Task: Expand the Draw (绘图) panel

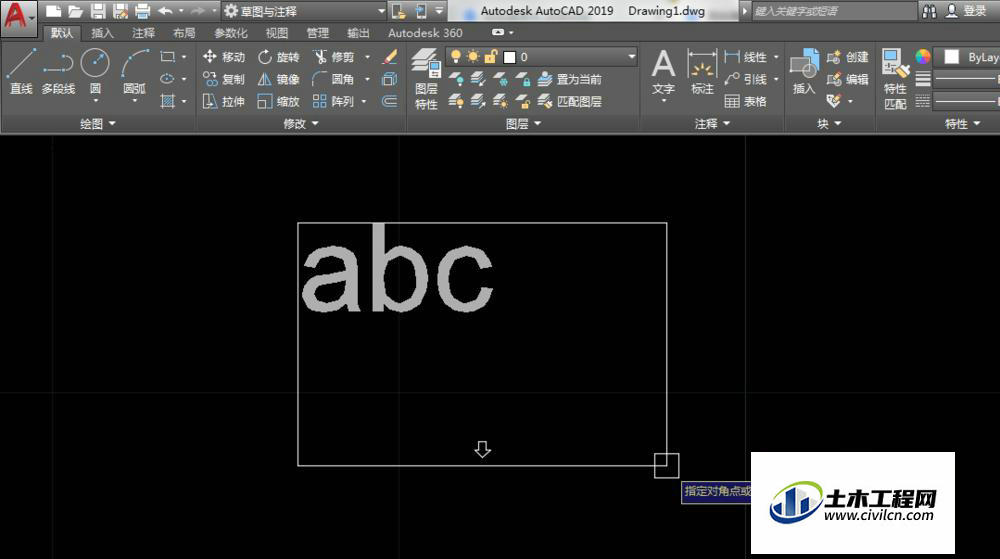Action: tap(98, 124)
